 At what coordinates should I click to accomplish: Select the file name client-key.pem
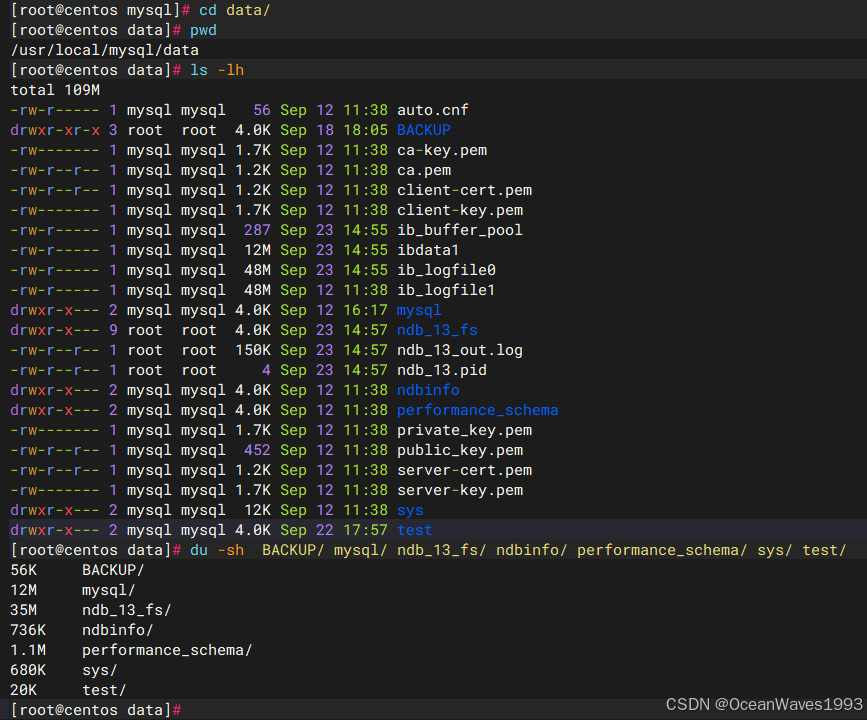point(460,210)
